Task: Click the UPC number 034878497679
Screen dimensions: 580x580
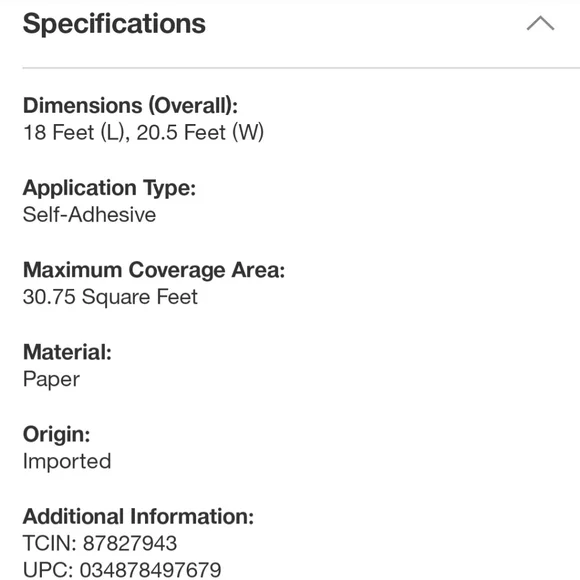Action: (151, 570)
